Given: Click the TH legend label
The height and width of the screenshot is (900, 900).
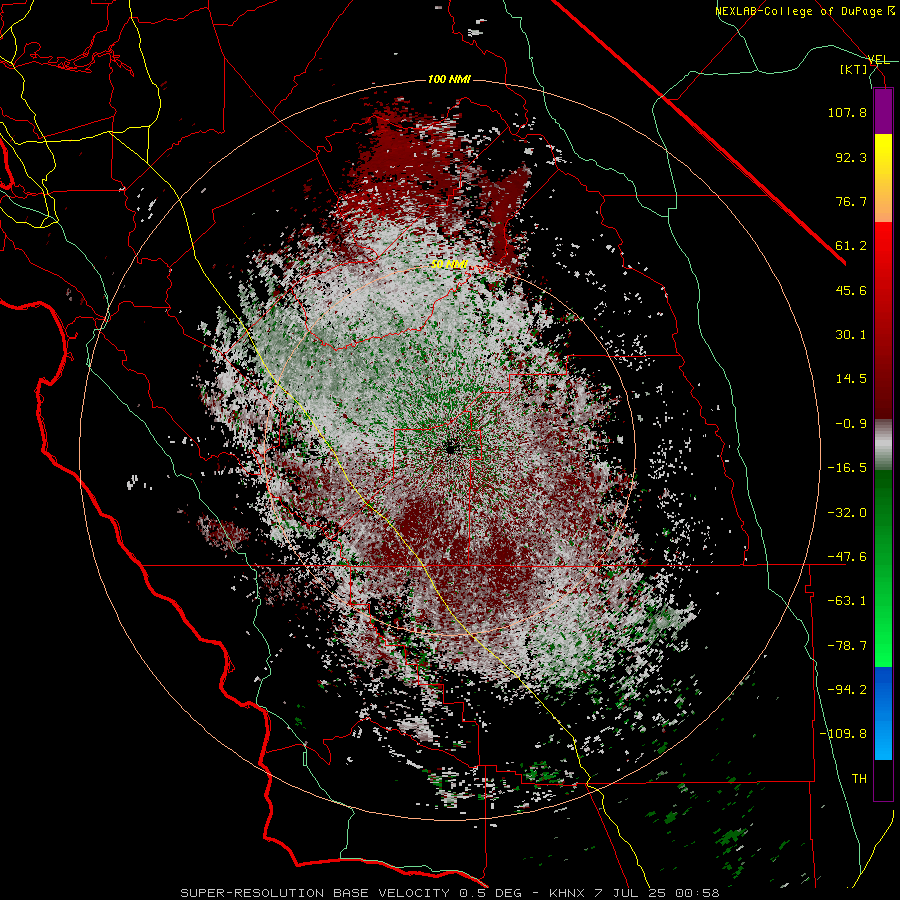Looking at the screenshot, I should pyautogui.click(x=859, y=779).
